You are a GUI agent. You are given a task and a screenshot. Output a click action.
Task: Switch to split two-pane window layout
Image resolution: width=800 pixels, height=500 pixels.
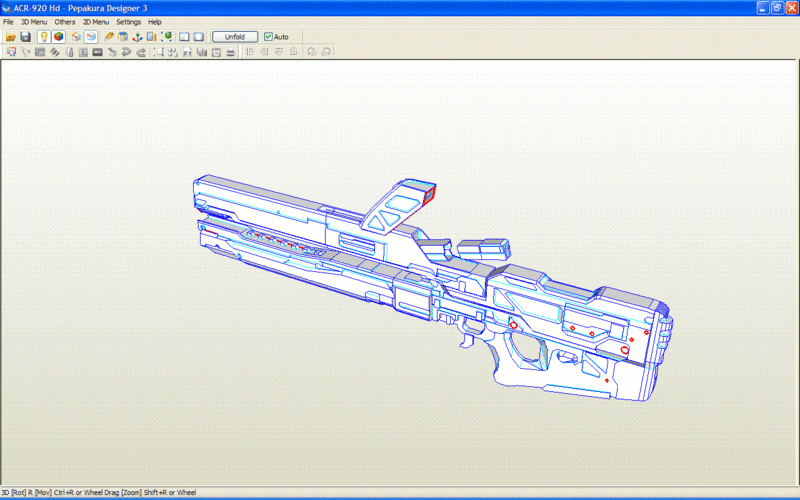184,37
